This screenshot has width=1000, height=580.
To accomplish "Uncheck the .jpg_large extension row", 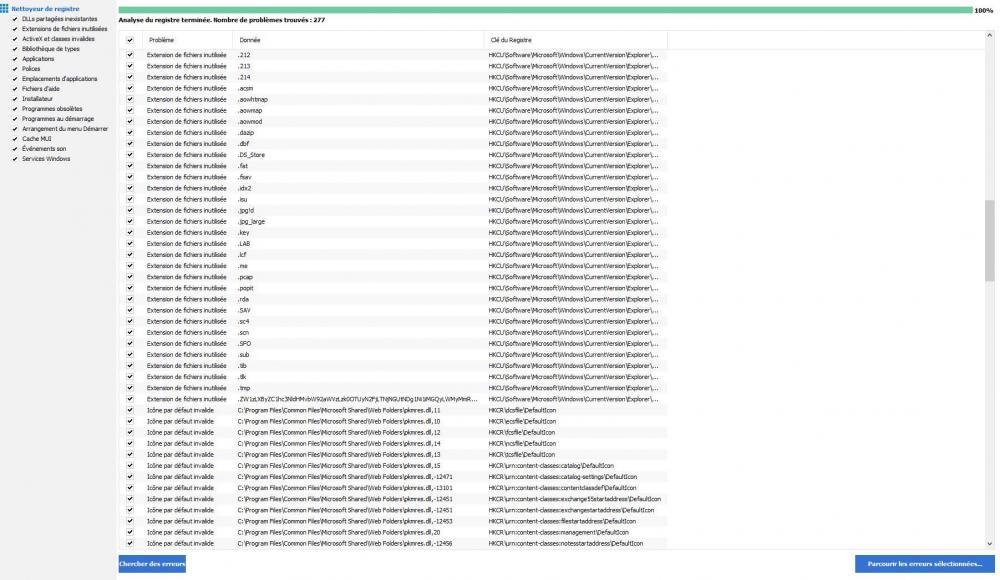I will click(131, 221).
